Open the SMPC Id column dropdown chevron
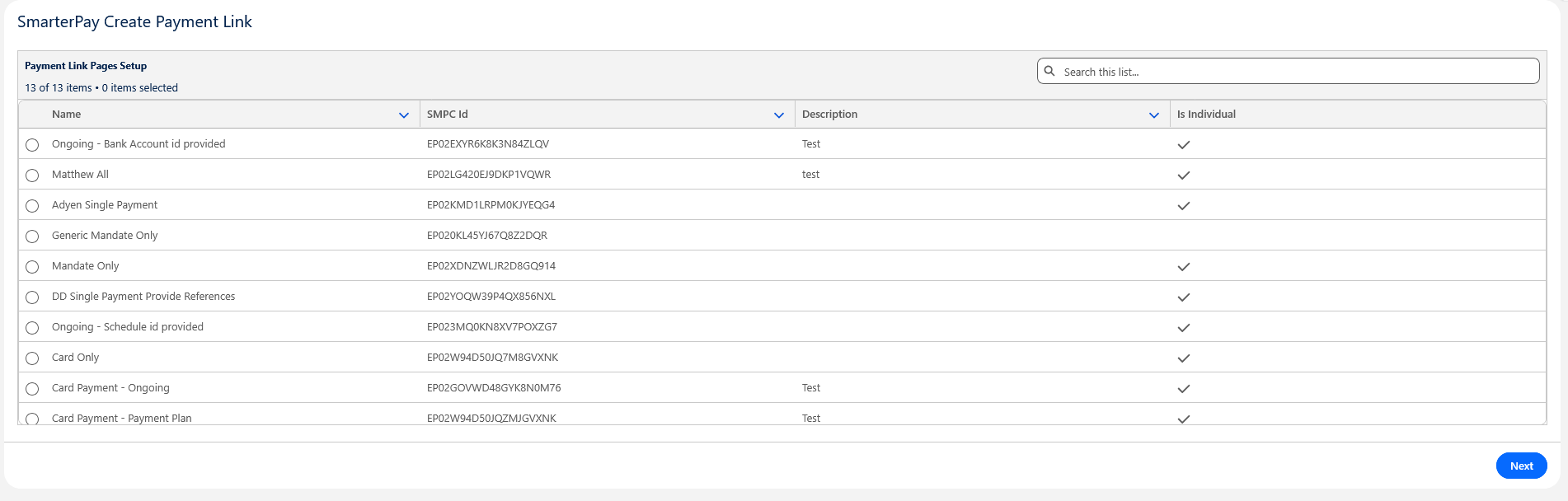Screen dimensions: 1568x501 click(779, 115)
